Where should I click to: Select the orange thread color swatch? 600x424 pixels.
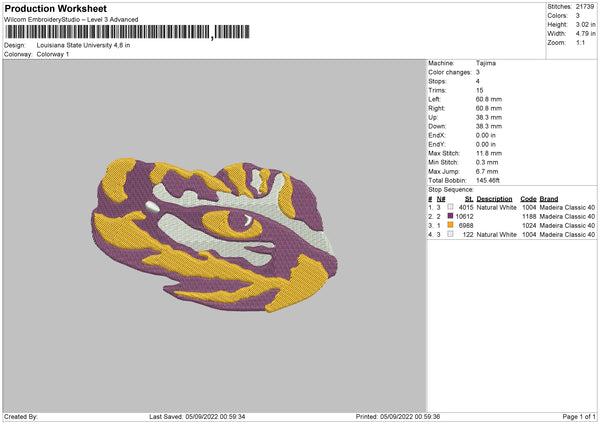(450, 225)
